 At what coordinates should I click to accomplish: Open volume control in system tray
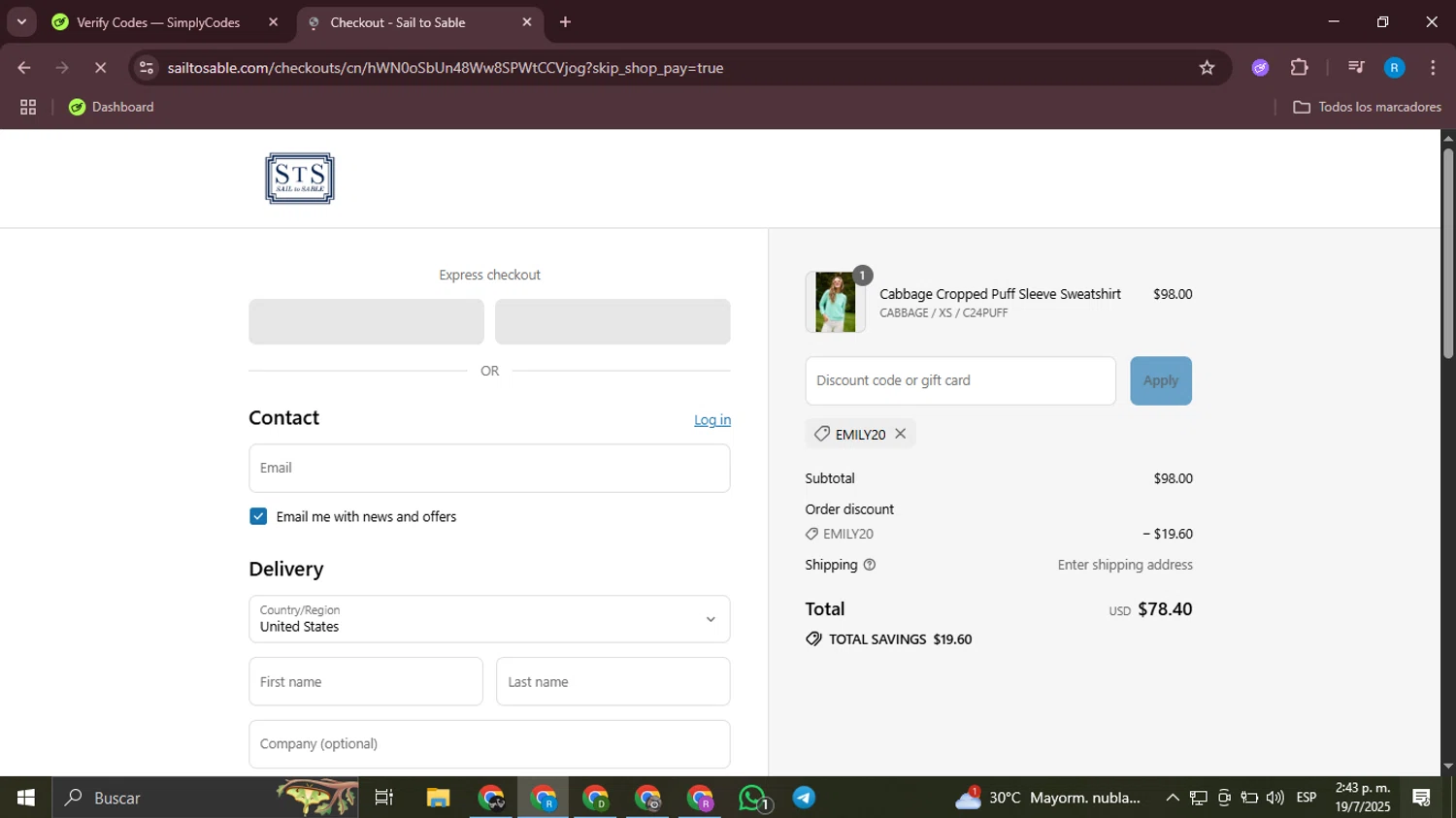click(1275, 798)
